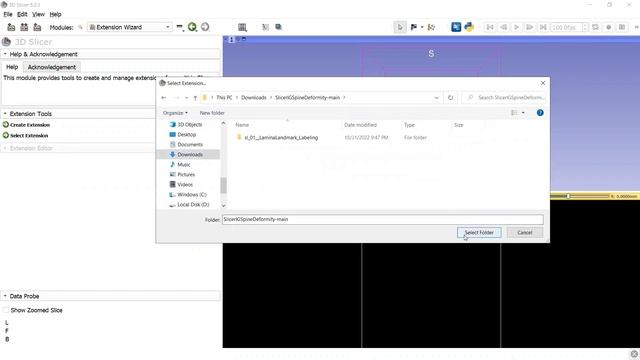Go back in the Select Extension dialog
This screenshot has height=360, width=640.
point(164,98)
